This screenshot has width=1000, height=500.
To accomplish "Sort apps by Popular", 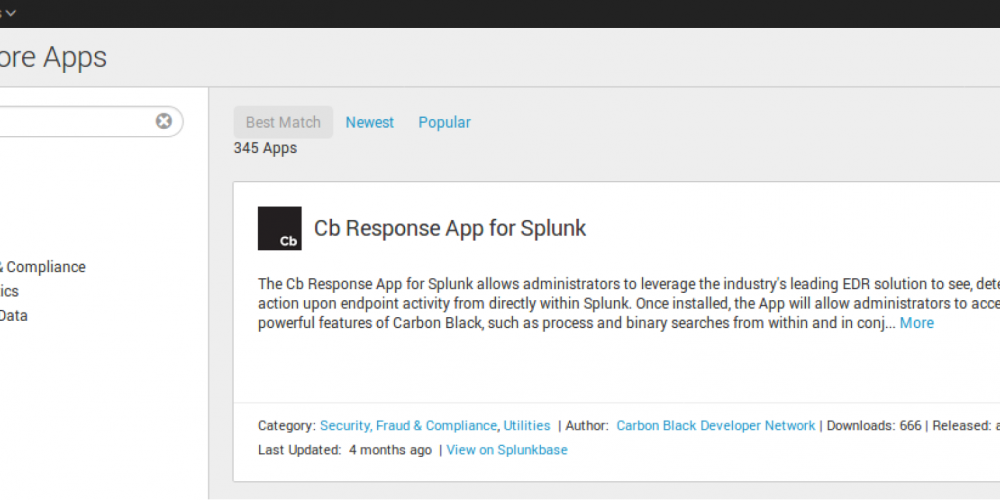I will click(444, 122).
